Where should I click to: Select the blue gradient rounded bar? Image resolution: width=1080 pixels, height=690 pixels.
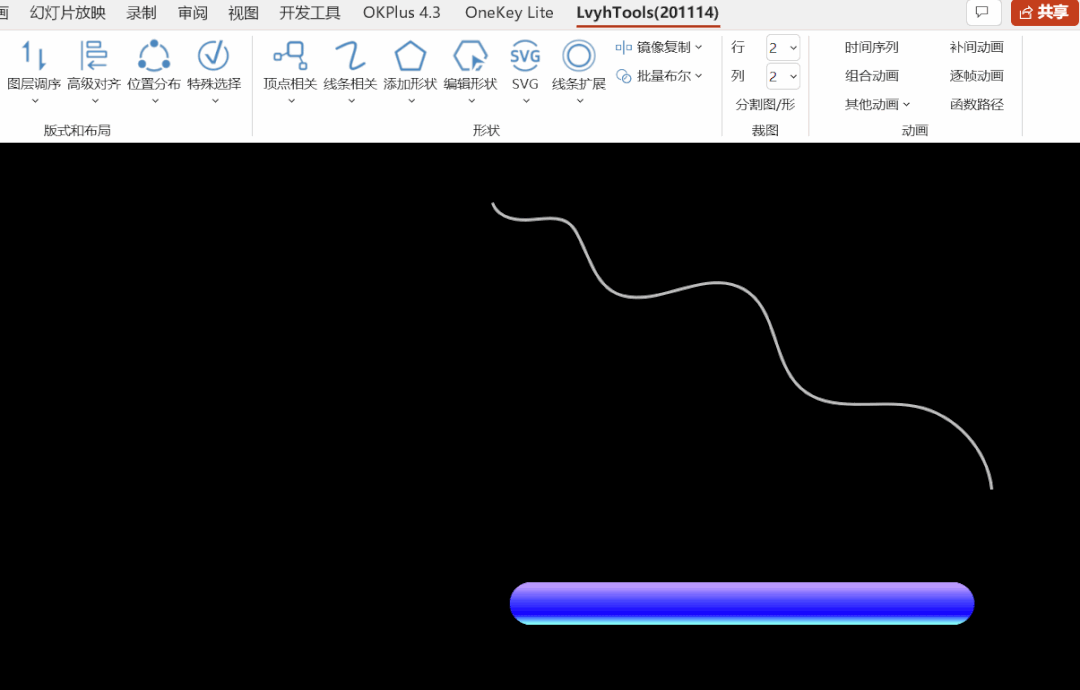[x=742, y=603]
